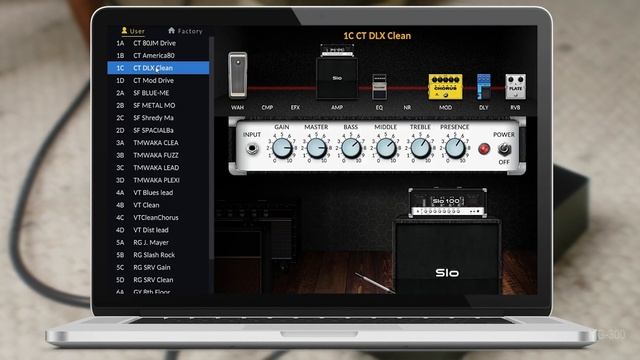The height and width of the screenshot is (360, 640).
Task: Select preset 1B CT America80
Action: tap(158, 56)
